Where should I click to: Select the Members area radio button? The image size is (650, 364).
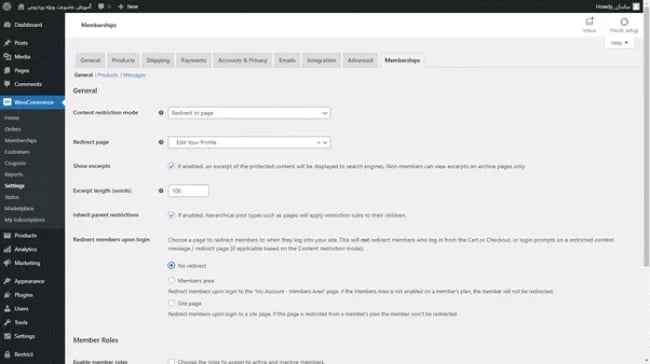pos(171,281)
